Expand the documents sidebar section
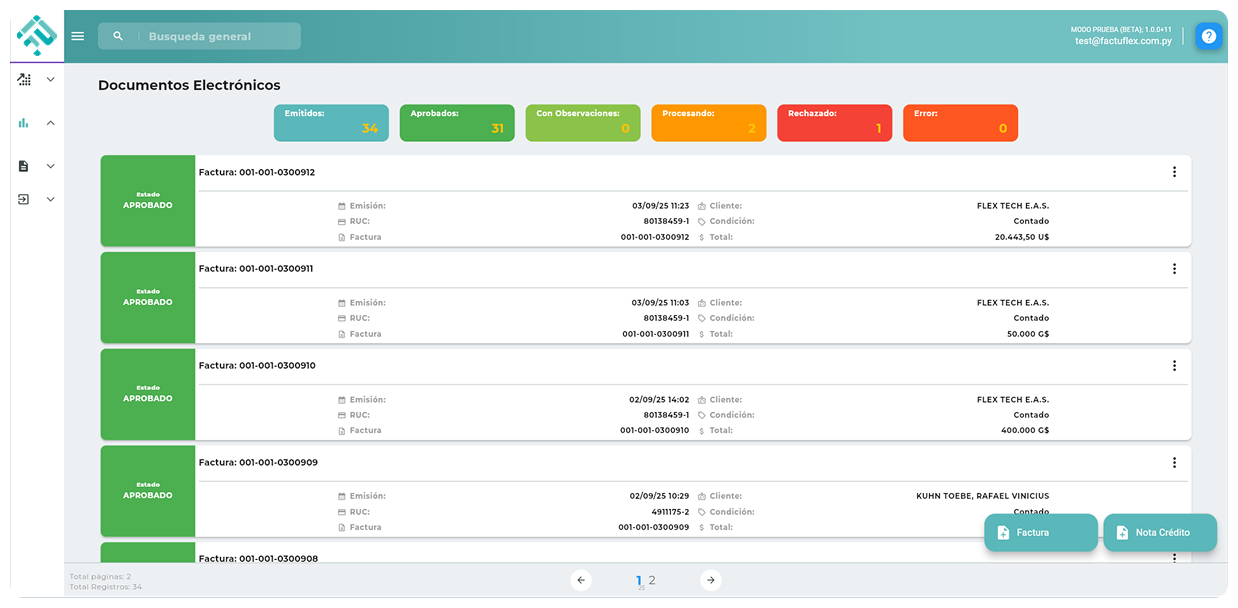Screen dimensions: 1238x608 51,166
